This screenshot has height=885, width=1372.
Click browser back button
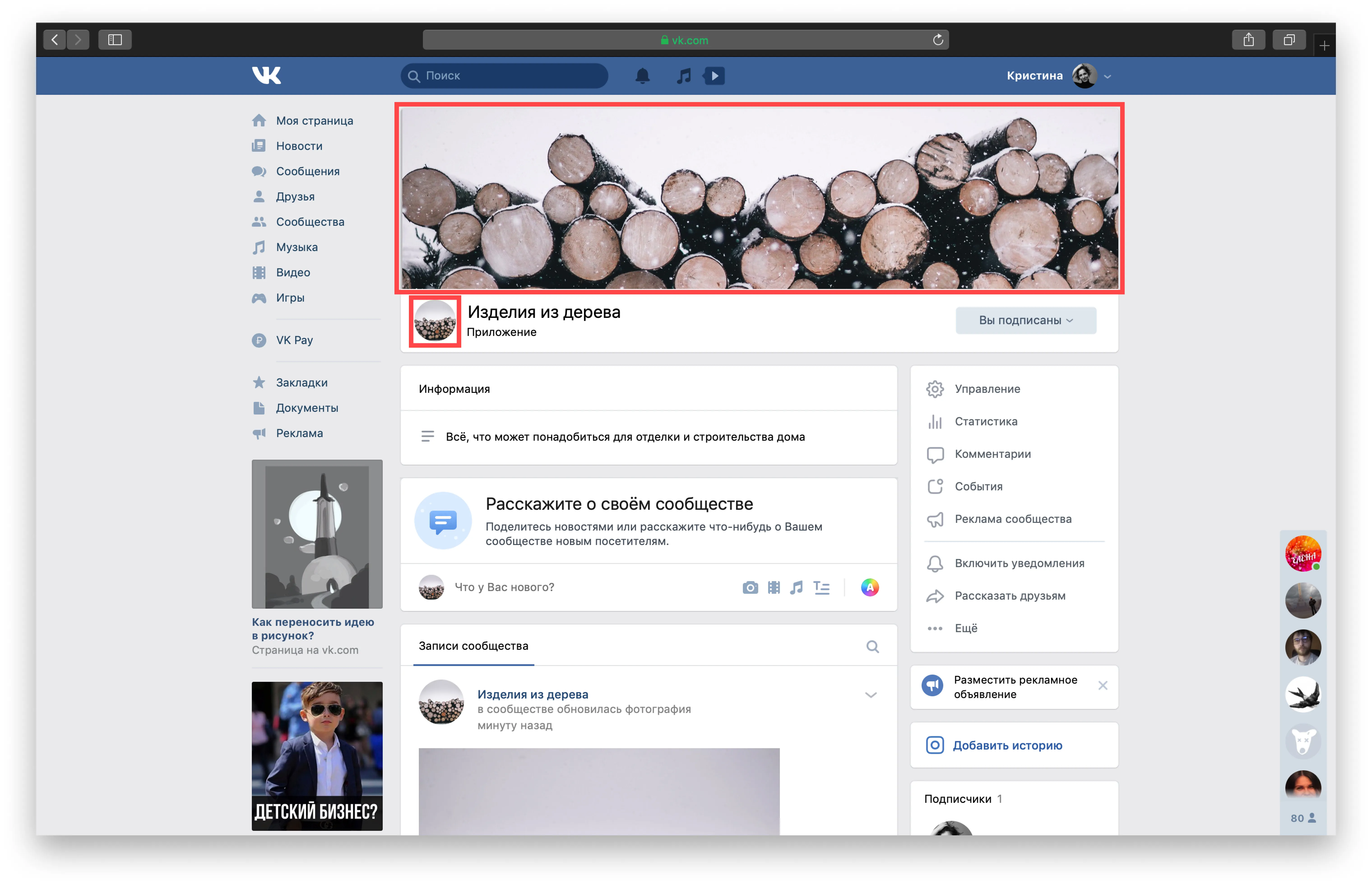point(55,40)
